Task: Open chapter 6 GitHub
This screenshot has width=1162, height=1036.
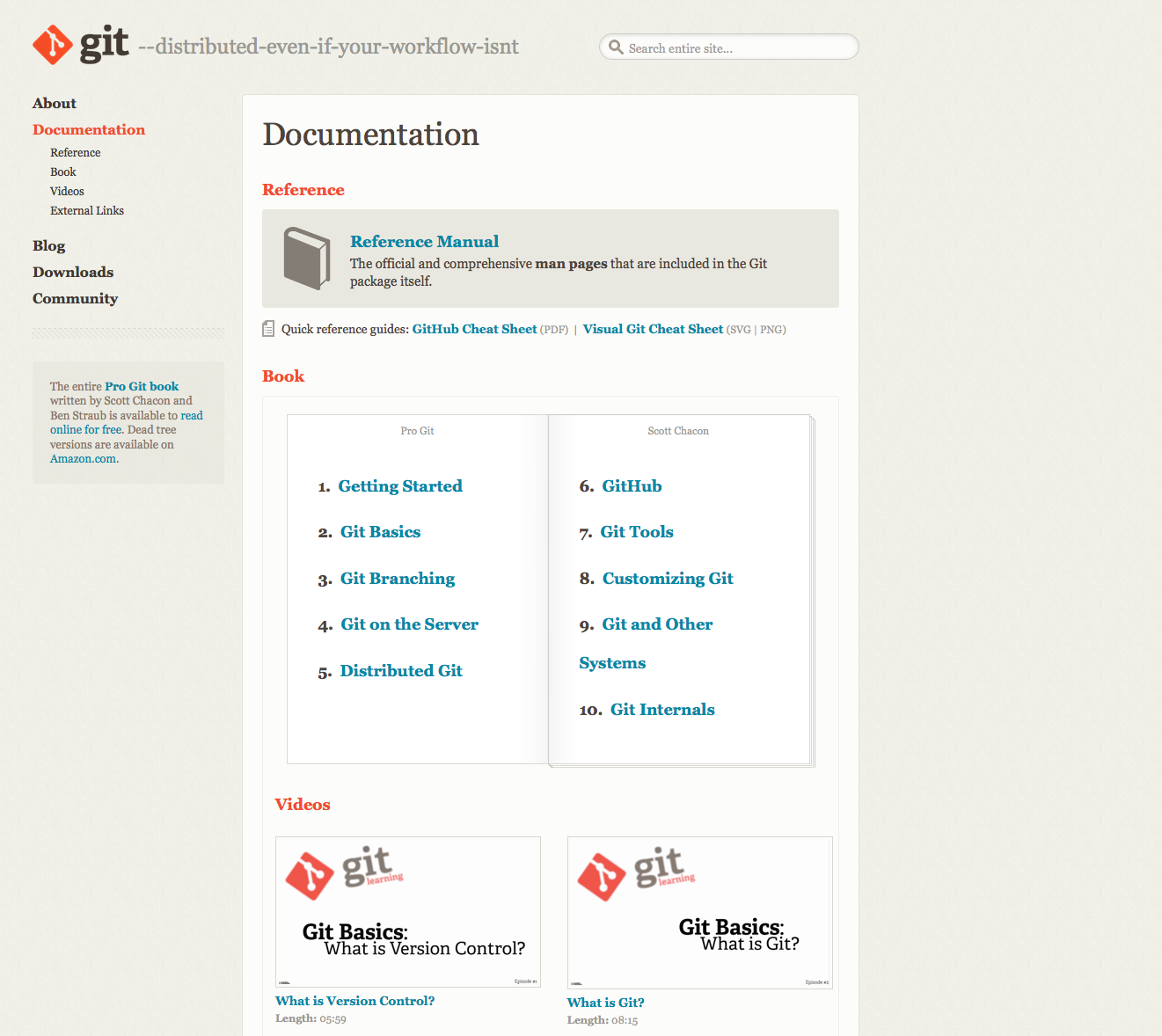Action: coord(632,486)
